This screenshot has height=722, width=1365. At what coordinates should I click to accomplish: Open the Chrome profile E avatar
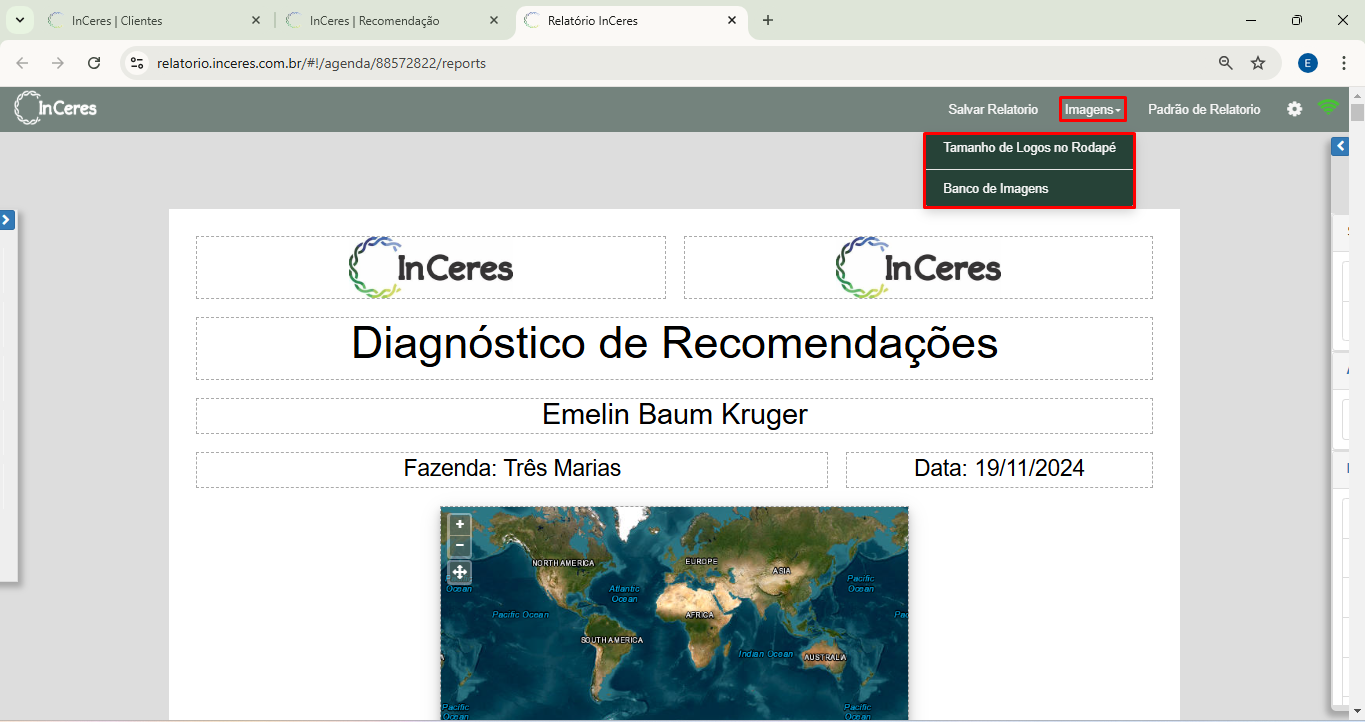click(x=1308, y=63)
